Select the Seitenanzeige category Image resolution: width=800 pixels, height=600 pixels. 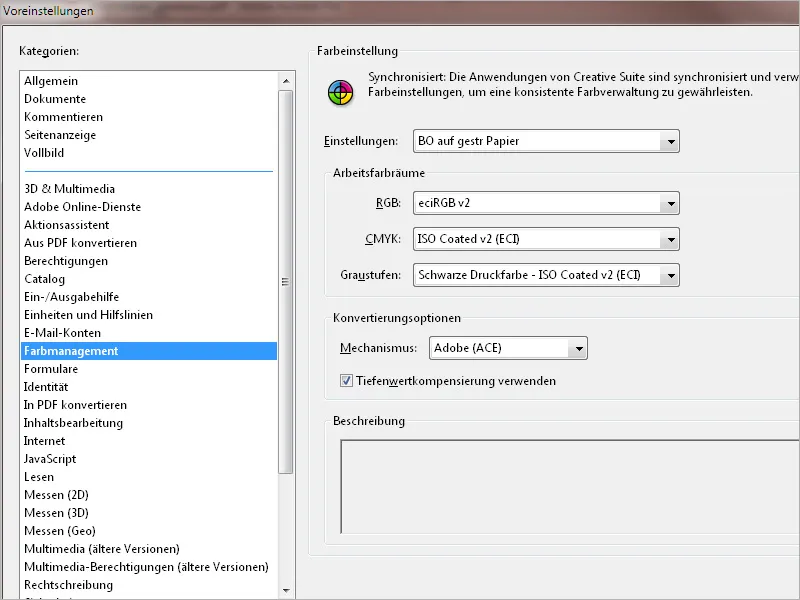149,135
